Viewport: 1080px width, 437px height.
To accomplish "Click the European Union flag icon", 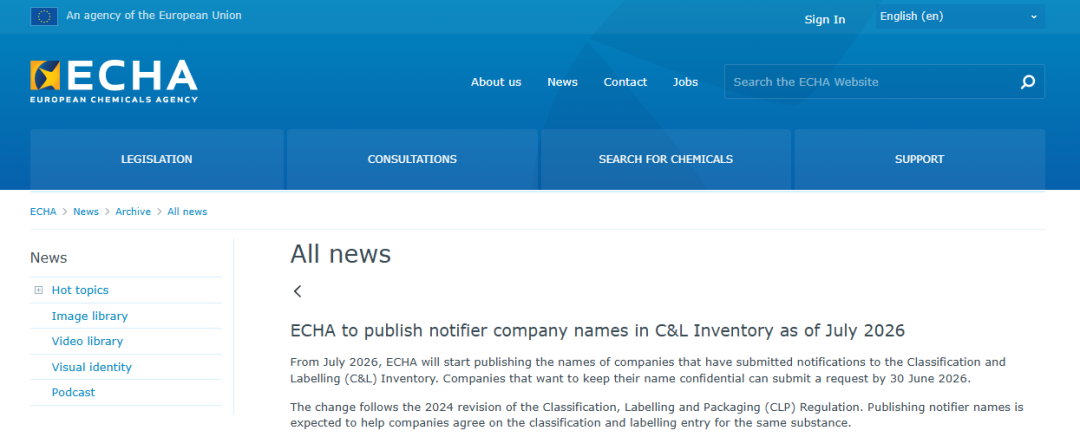I will [x=44, y=16].
